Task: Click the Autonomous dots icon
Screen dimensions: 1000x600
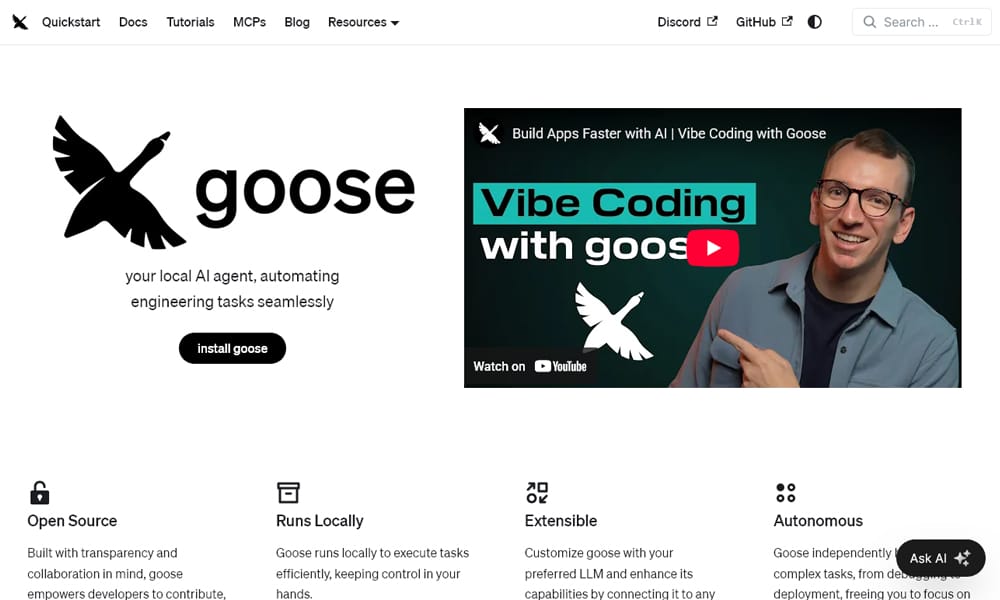Action: (785, 492)
